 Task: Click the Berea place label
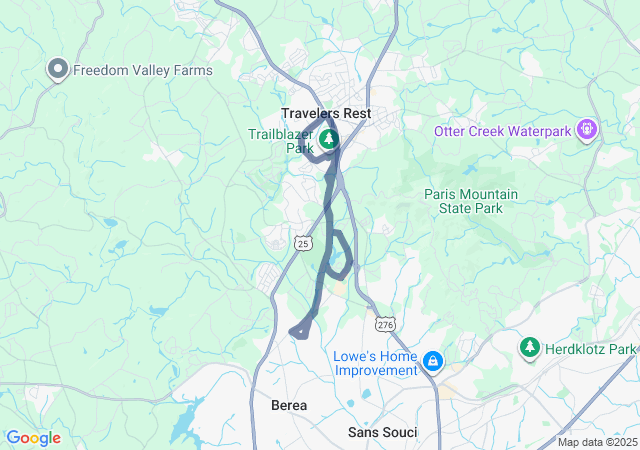point(289,405)
